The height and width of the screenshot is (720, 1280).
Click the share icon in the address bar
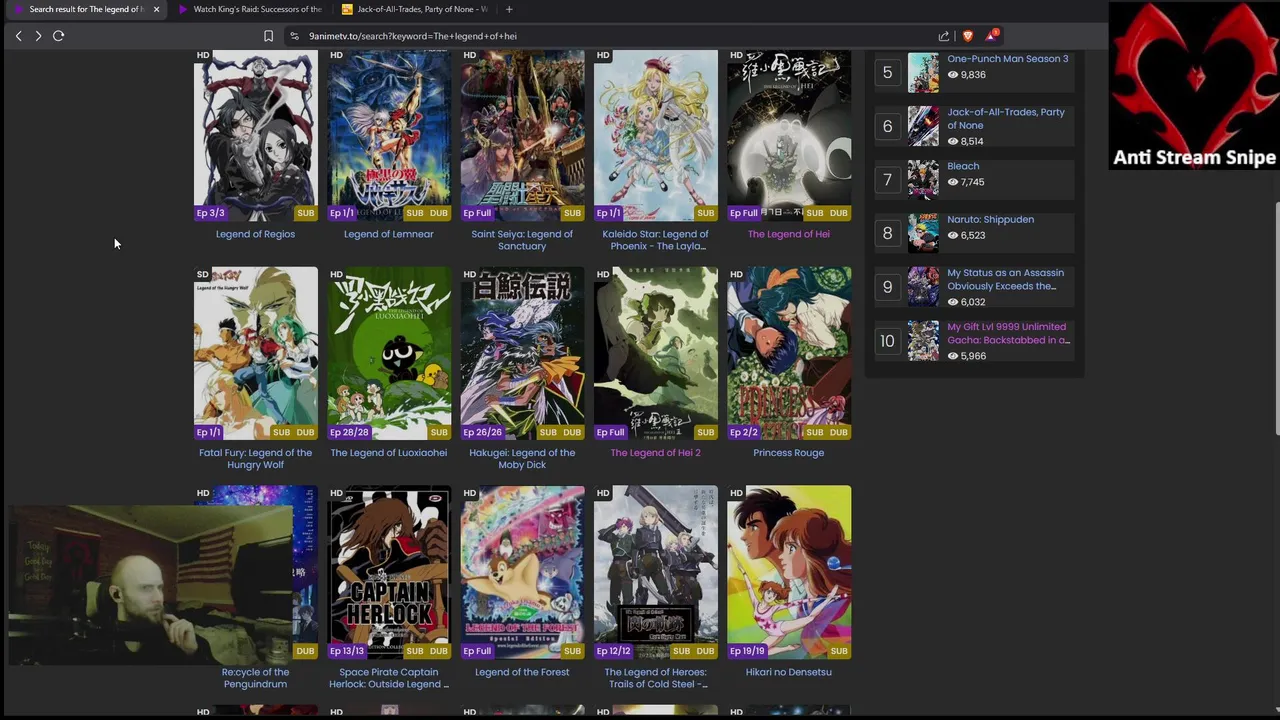point(943,36)
